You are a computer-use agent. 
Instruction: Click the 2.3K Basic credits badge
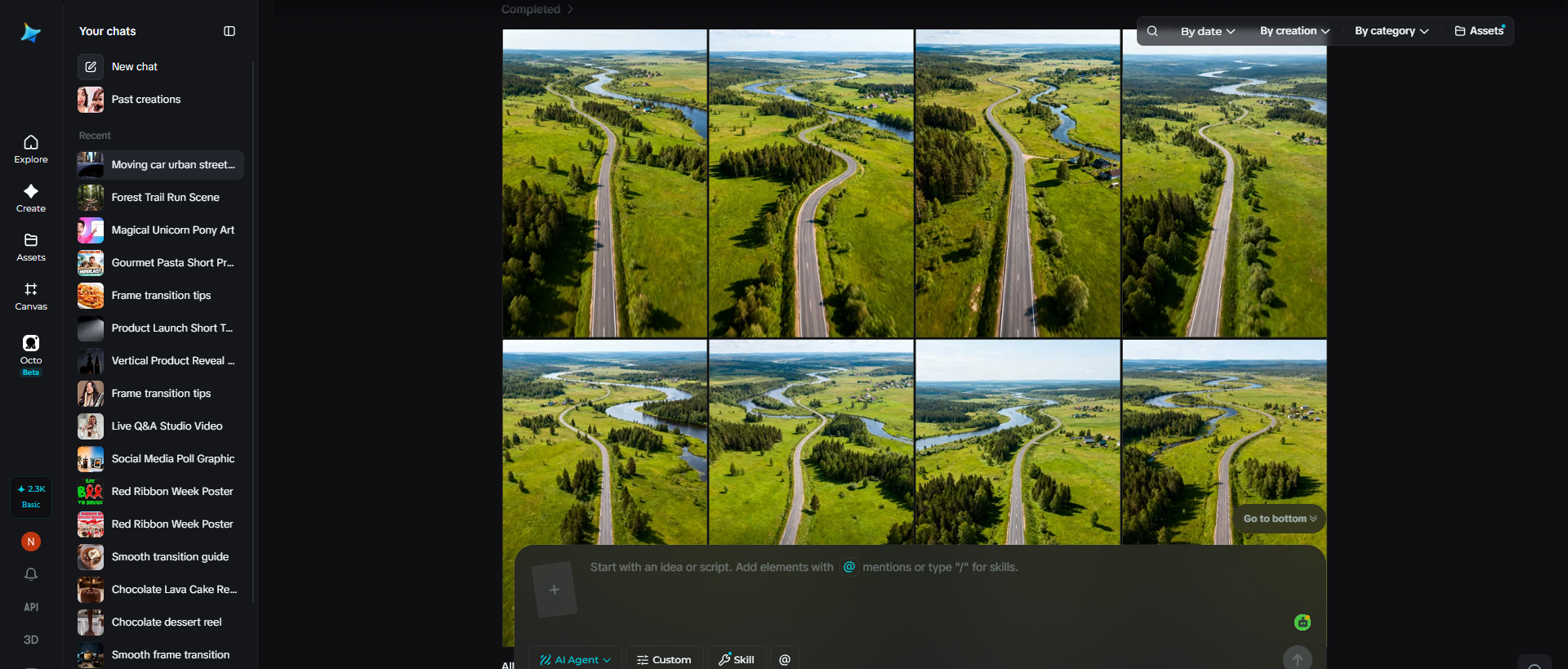coord(31,497)
